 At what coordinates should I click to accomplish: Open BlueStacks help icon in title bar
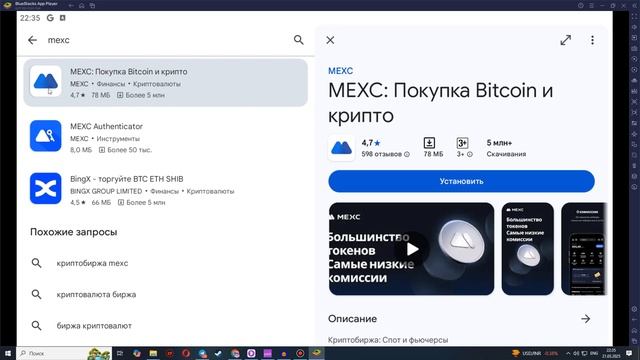(580, 5)
